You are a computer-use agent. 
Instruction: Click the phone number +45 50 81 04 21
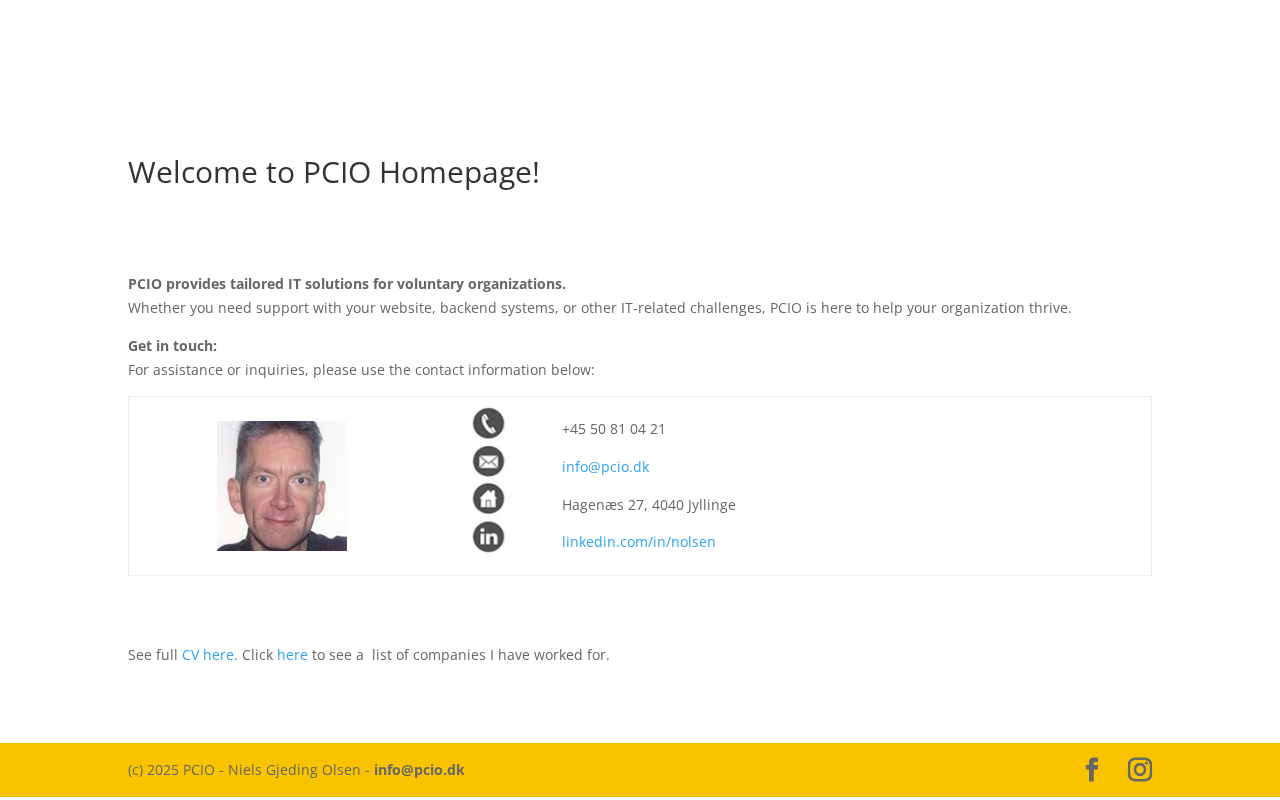pyautogui.click(x=614, y=429)
